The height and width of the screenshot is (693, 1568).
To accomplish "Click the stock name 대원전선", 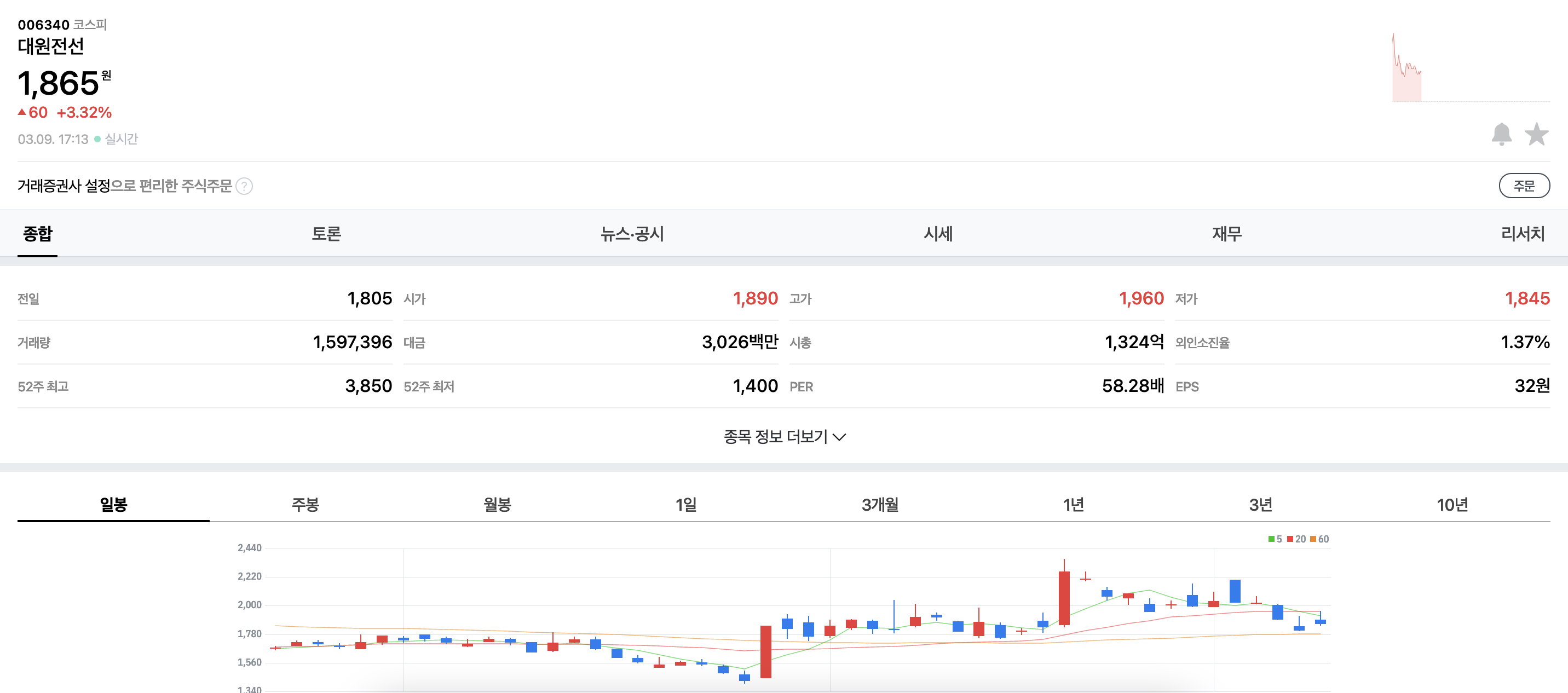I will [51, 46].
